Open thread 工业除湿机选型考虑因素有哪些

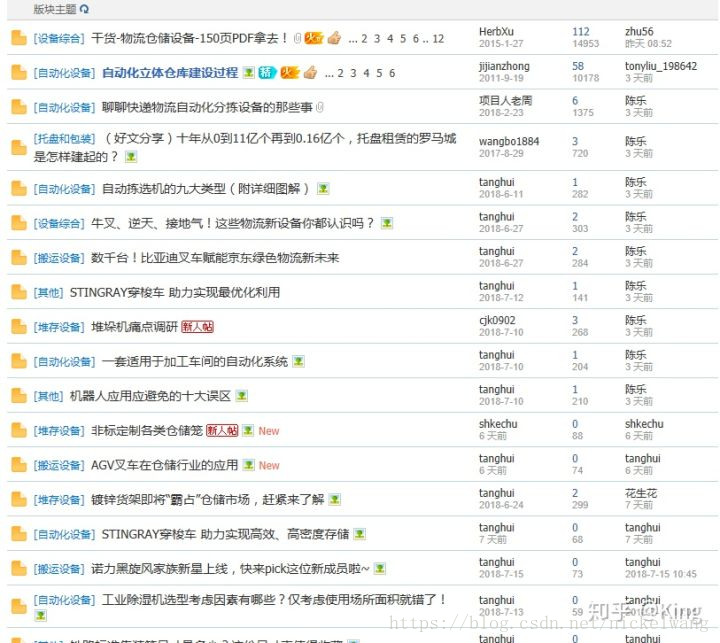(274, 599)
